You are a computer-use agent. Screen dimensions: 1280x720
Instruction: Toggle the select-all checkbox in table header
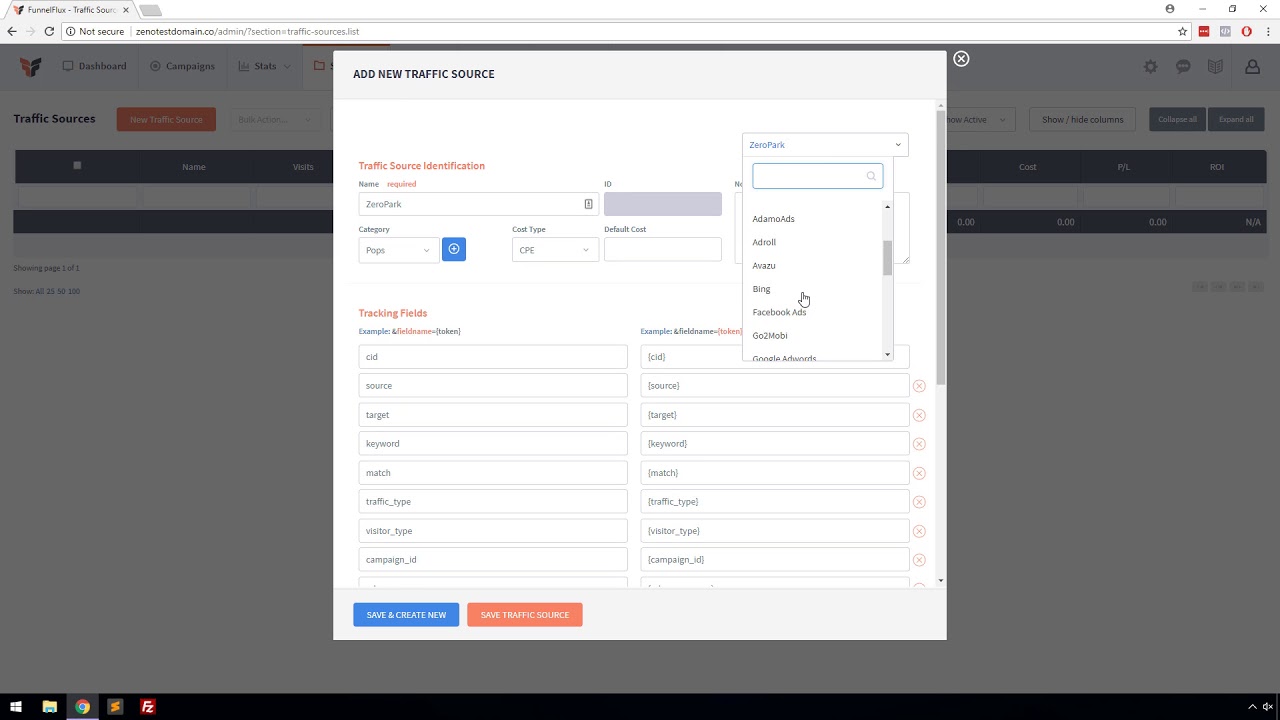[x=77, y=165]
